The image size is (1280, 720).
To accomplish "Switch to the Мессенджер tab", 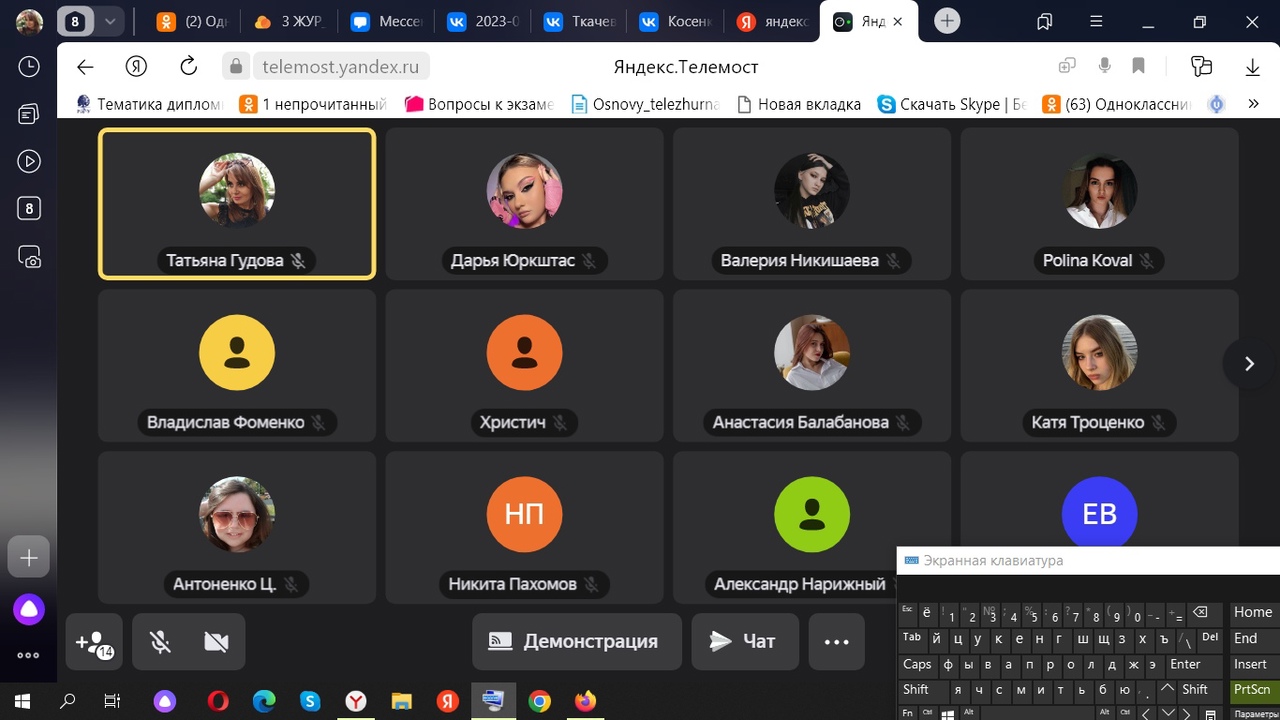I will 387,21.
